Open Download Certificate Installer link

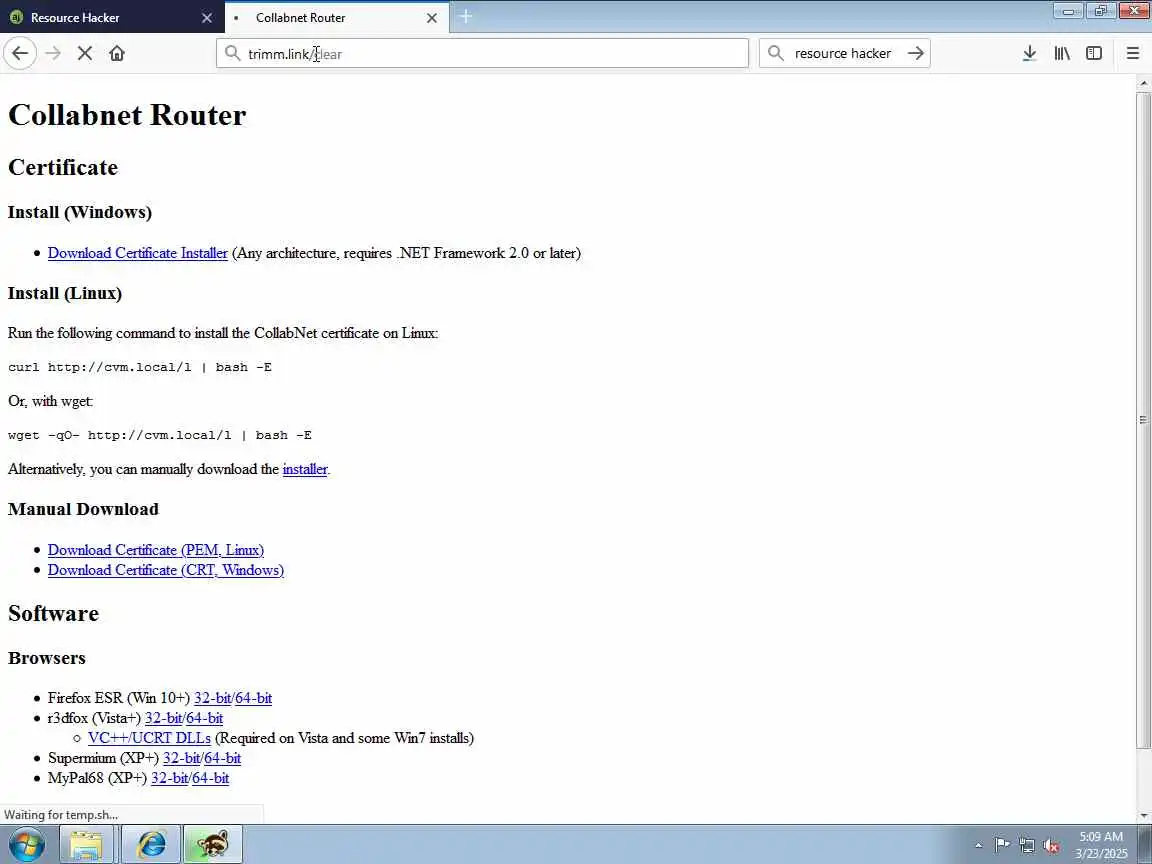pyautogui.click(x=137, y=253)
